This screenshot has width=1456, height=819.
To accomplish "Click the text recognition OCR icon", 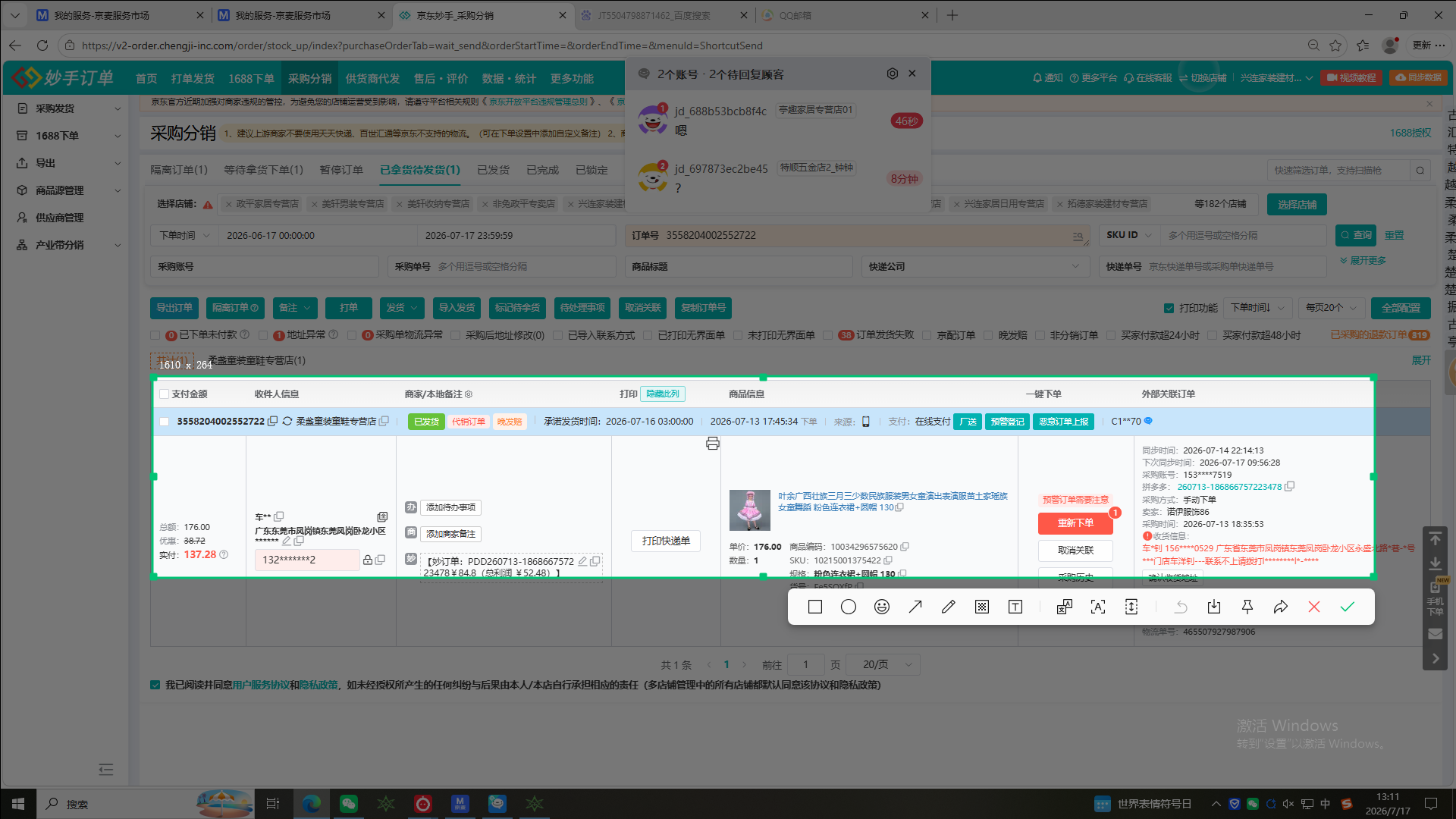I will tap(1098, 607).
